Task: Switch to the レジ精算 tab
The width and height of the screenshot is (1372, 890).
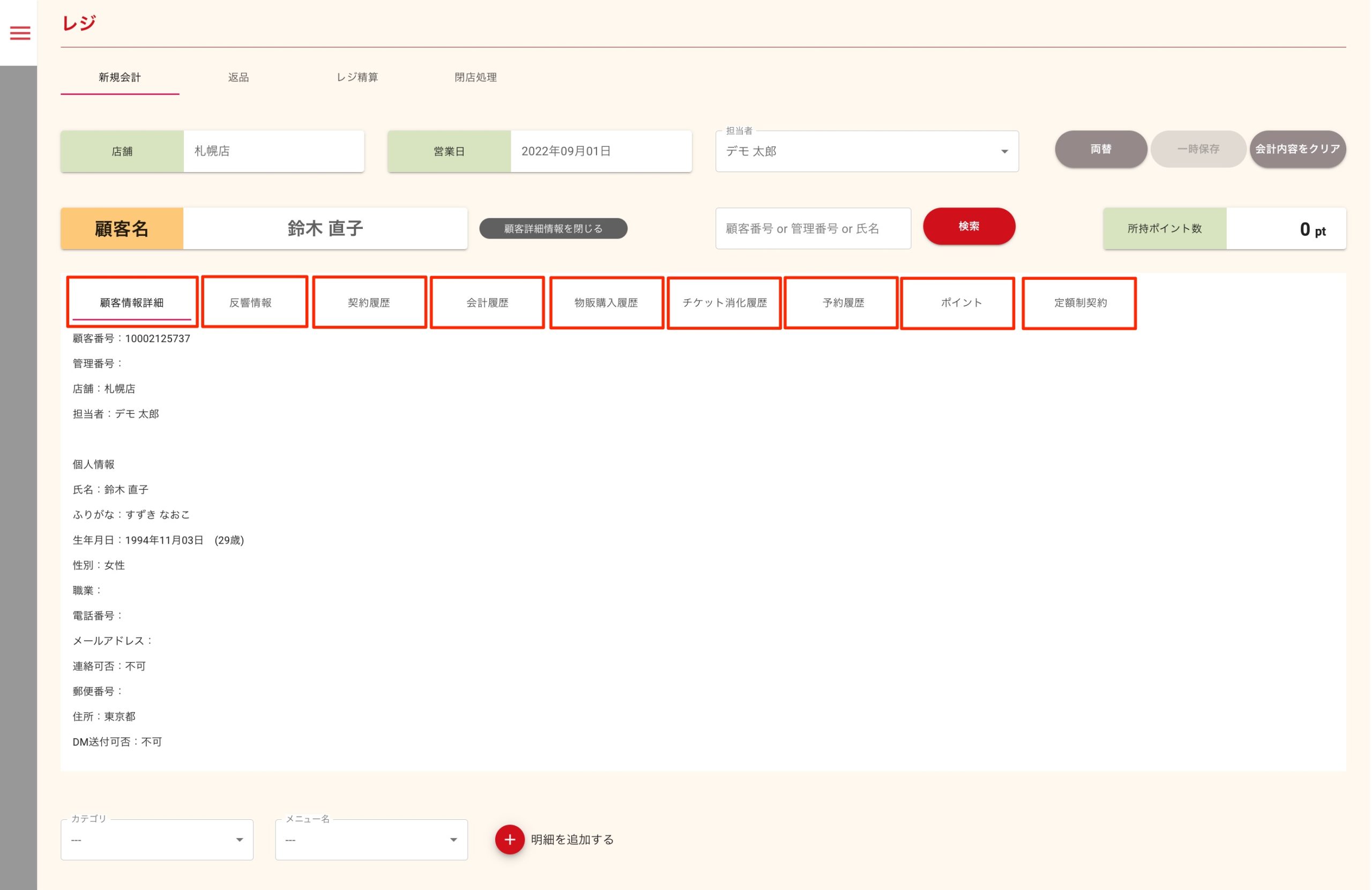Action: pos(357,77)
